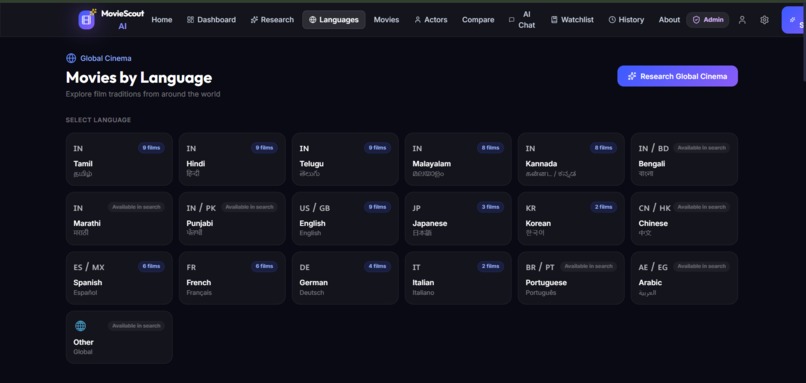Select the English language card

pos(345,218)
